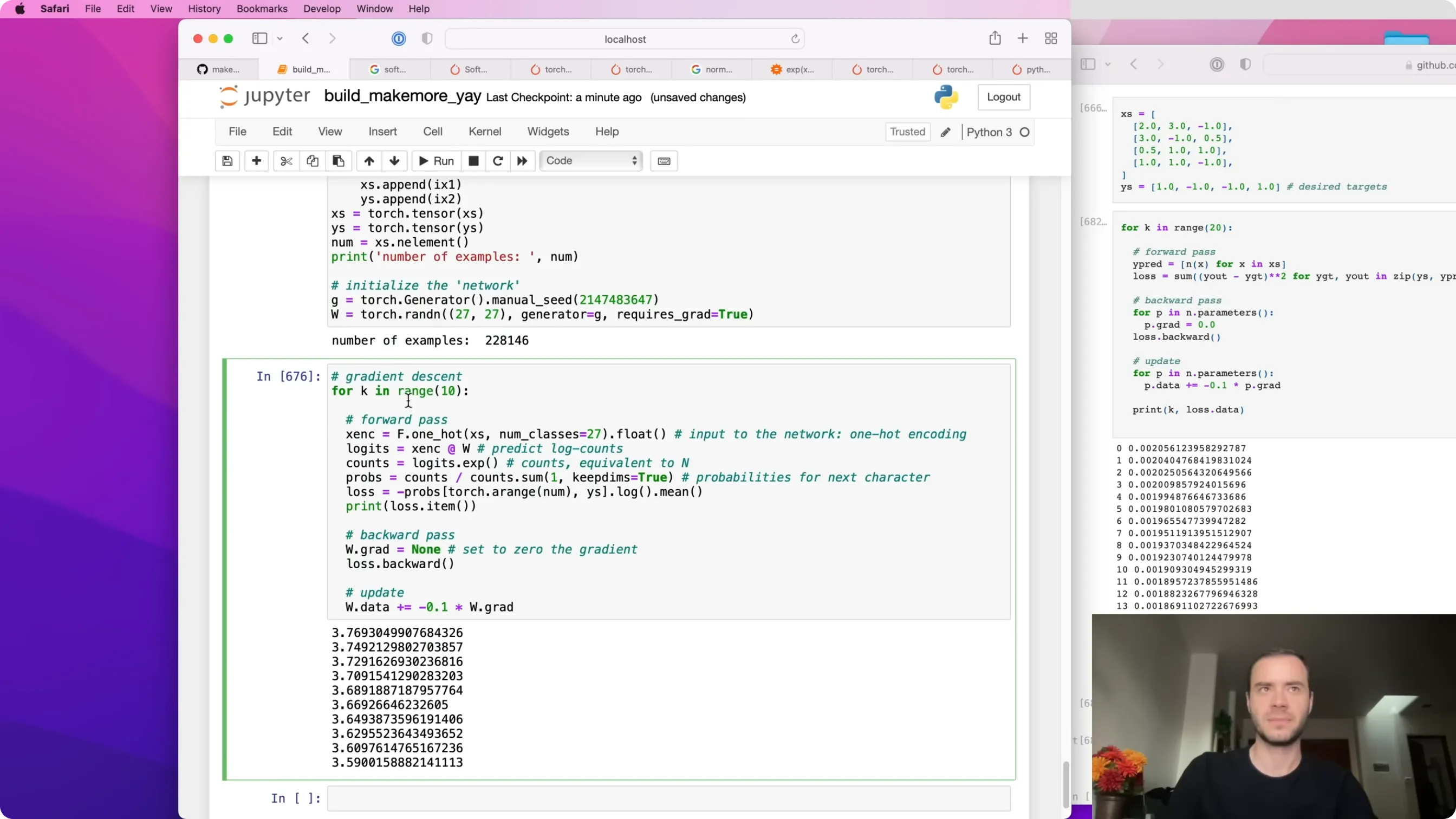Reload the localhost page
This screenshot has width=1456, height=819.
(795, 39)
